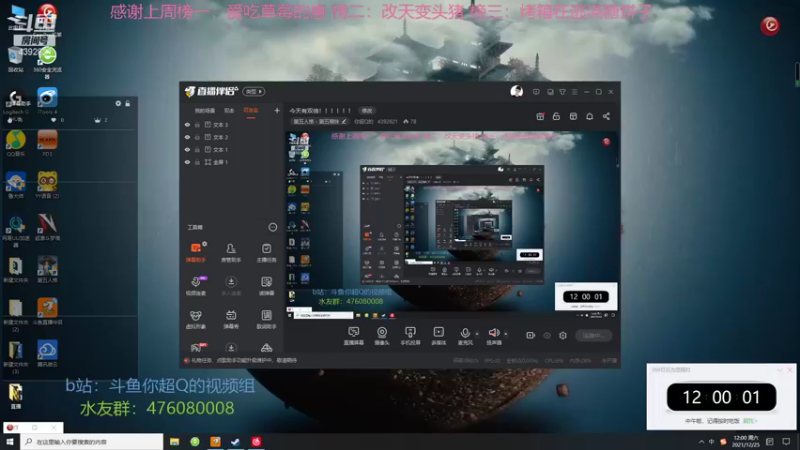800x450 pixels.
Task: Click the message icon beside avatar in title bar
Action: click(x=536, y=92)
